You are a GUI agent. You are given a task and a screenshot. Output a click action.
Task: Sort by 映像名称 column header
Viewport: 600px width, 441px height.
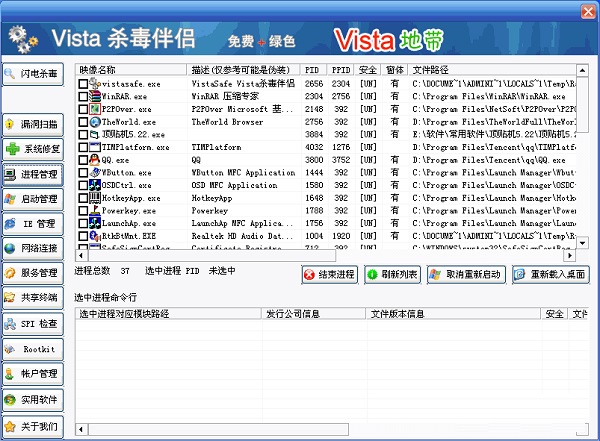(x=131, y=70)
